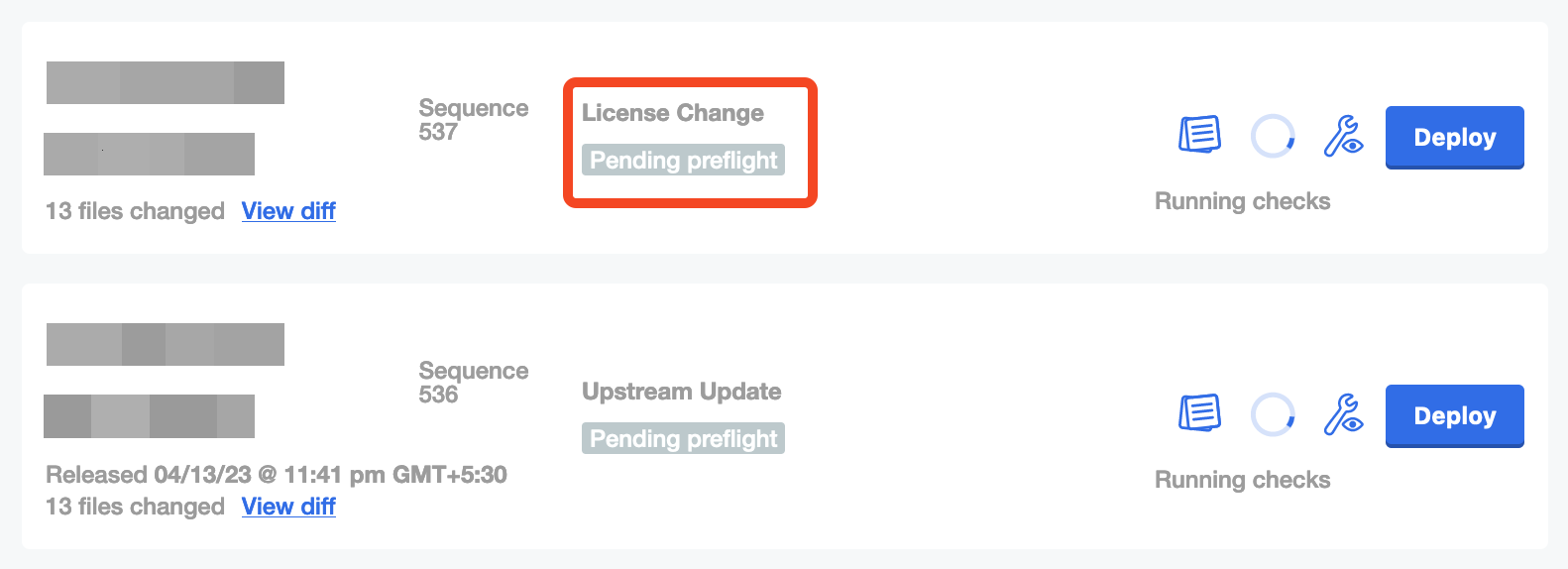Open wrench-eye config icon for Sequence 536

tap(1343, 414)
